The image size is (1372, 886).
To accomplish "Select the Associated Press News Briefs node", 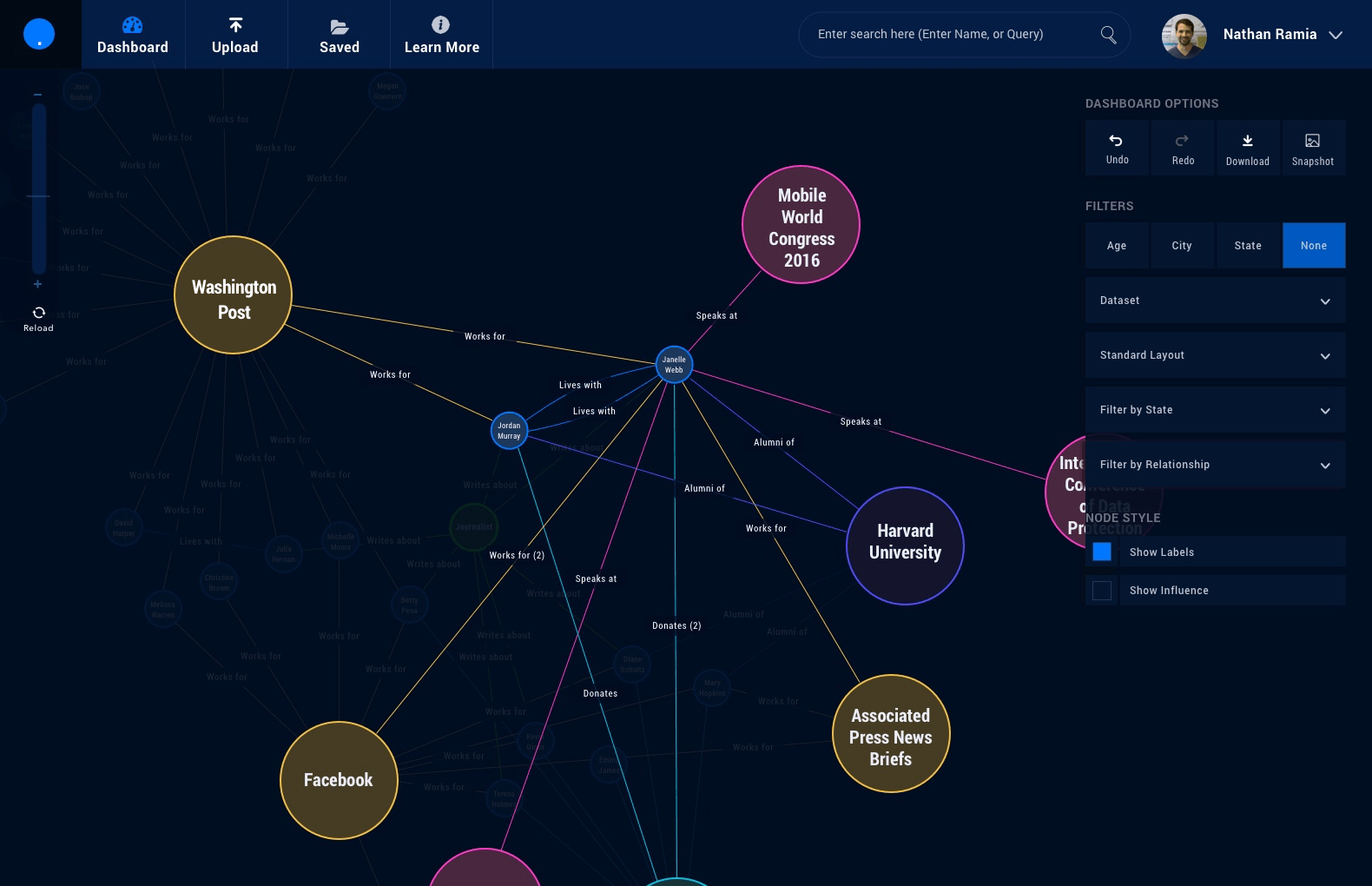I will [x=891, y=734].
